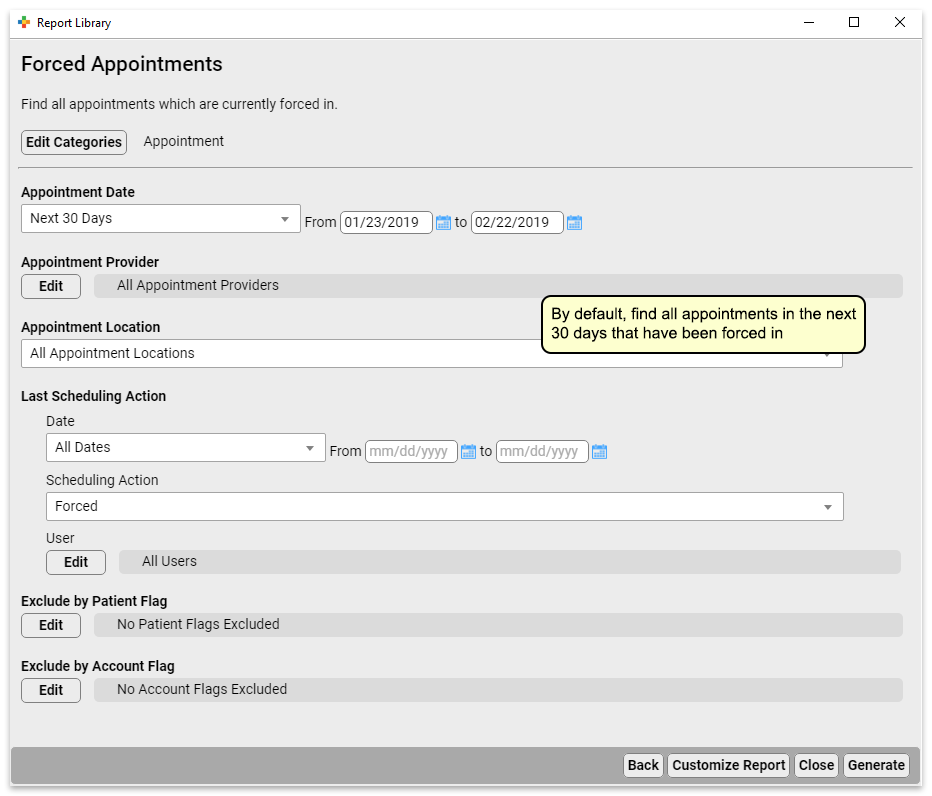Edit the User filter under Last Scheduling Action
Viewport: 932px width, 796px height.
tap(76, 562)
